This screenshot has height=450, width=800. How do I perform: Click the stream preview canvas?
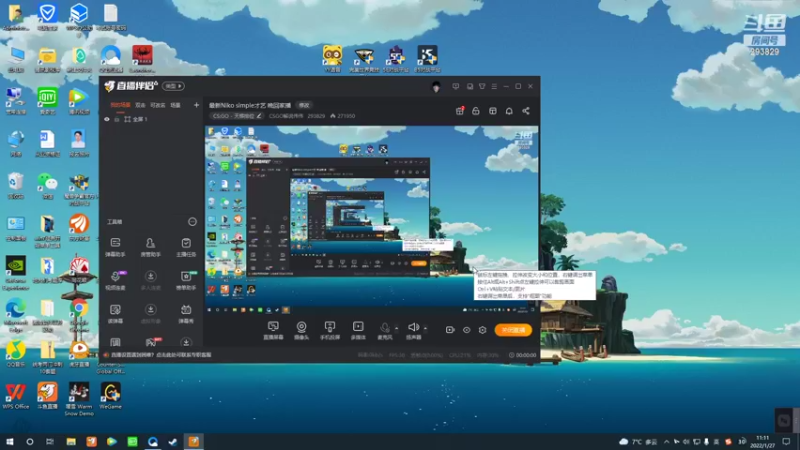pyautogui.click(x=371, y=219)
